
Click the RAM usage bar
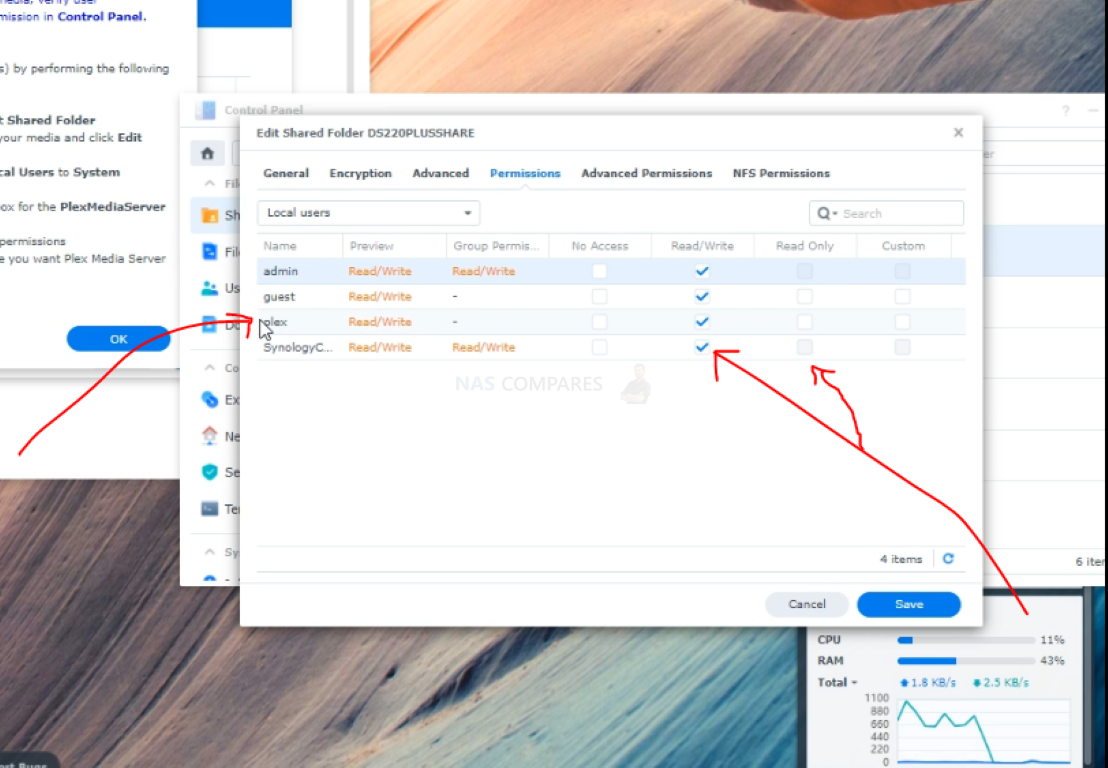966,661
